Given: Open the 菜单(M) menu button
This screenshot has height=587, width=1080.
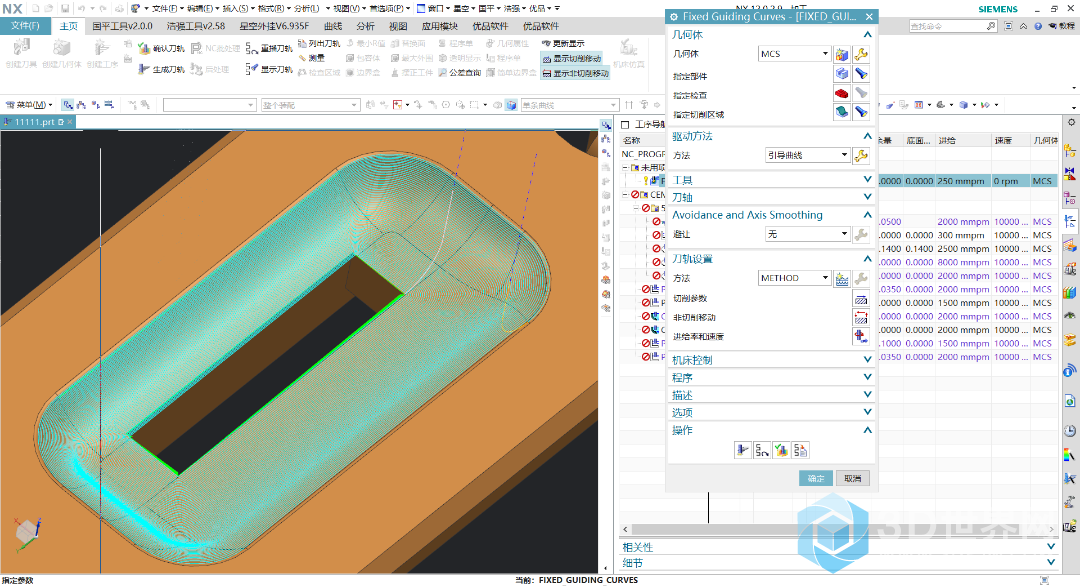Looking at the screenshot, I should point(29,105).
